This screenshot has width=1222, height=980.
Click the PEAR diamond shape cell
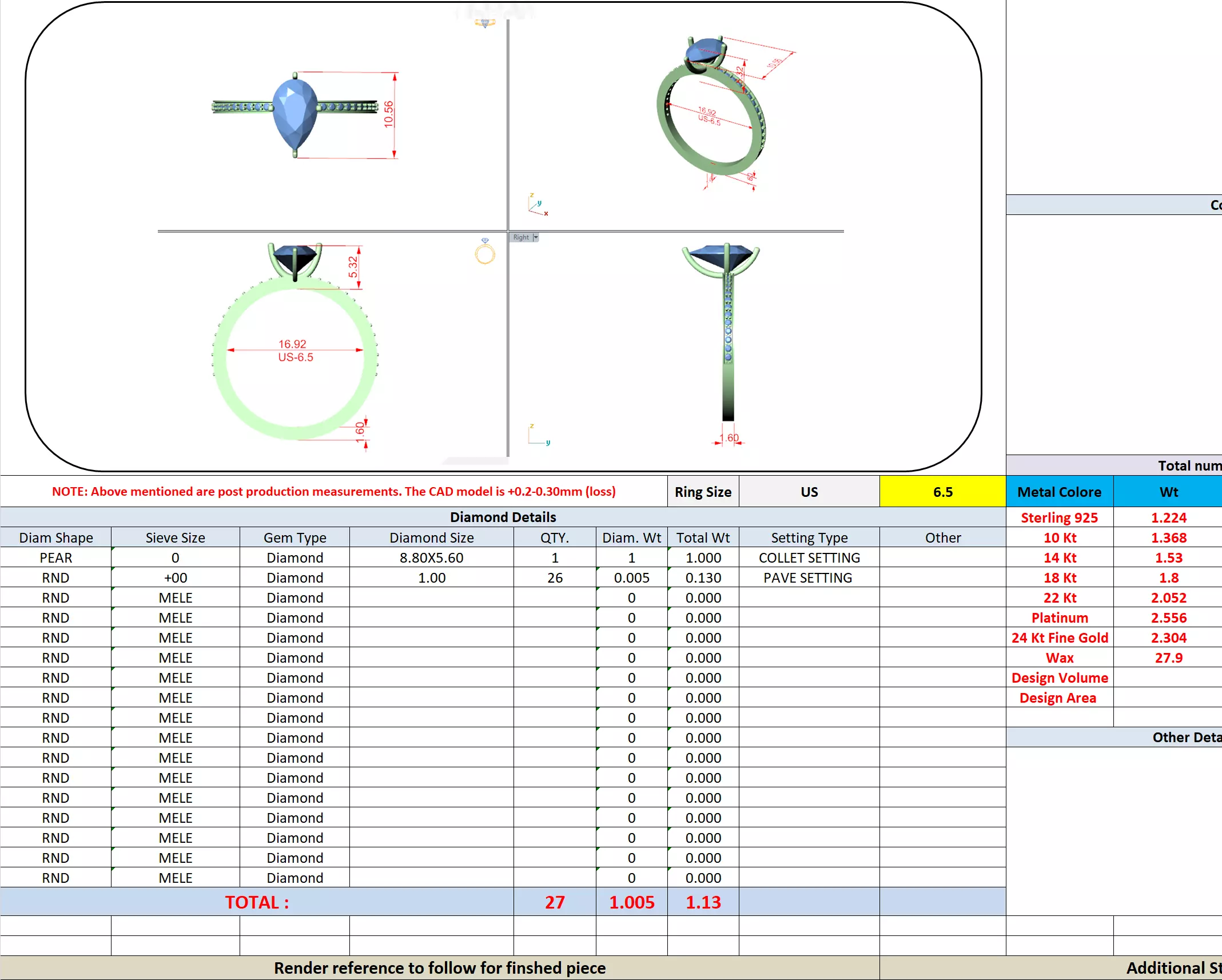(x=55, y=557)
